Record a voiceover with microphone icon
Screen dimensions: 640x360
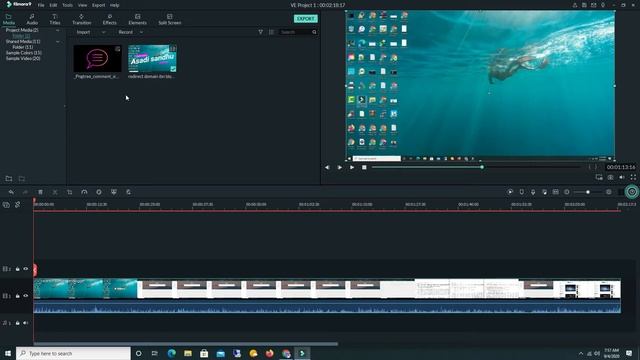click(x=533, y=192)
